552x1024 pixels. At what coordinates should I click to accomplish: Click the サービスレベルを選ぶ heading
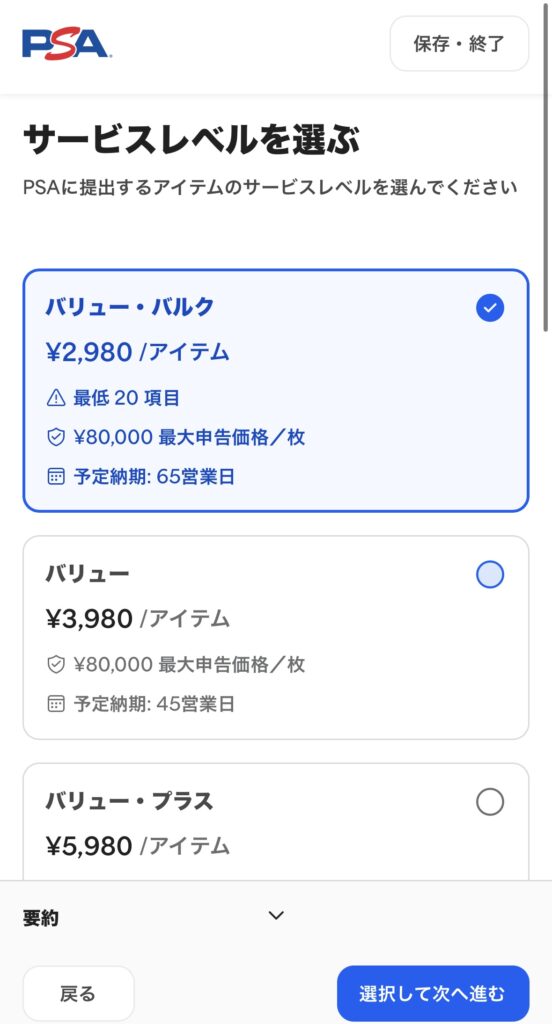click(191, 140)
